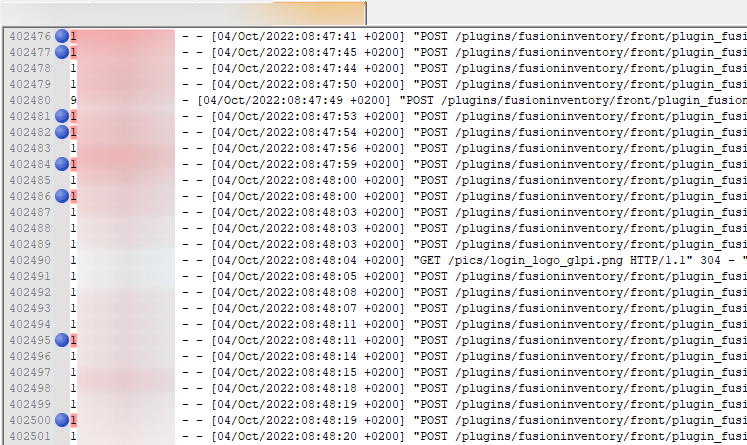
Task: Click the timestamp 04/Oct/2022:08:48:15
Action: [287, 372]
